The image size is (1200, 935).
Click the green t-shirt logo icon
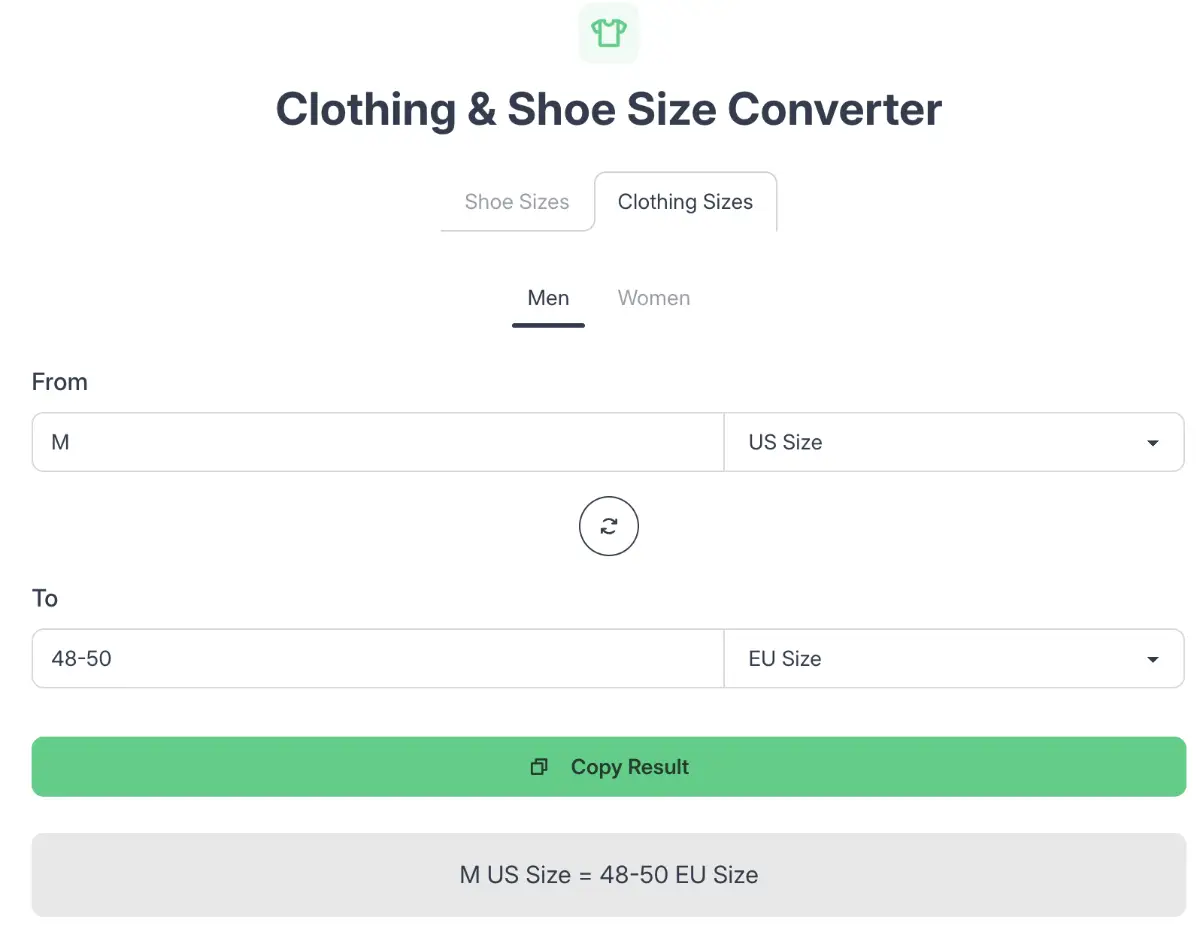(608, 33)
